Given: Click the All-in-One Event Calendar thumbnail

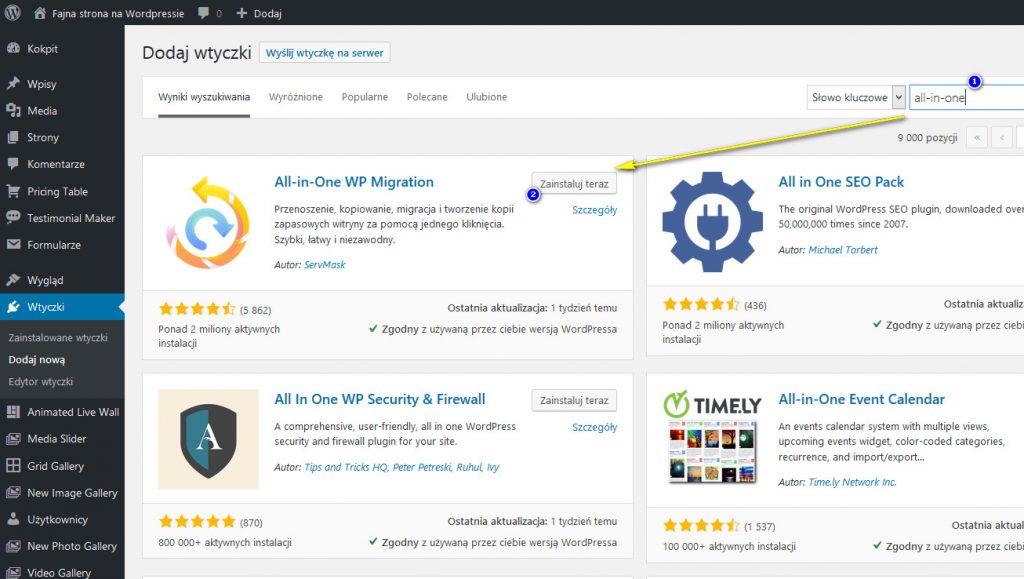Looking at the screenshot, I should coord(712,437).
